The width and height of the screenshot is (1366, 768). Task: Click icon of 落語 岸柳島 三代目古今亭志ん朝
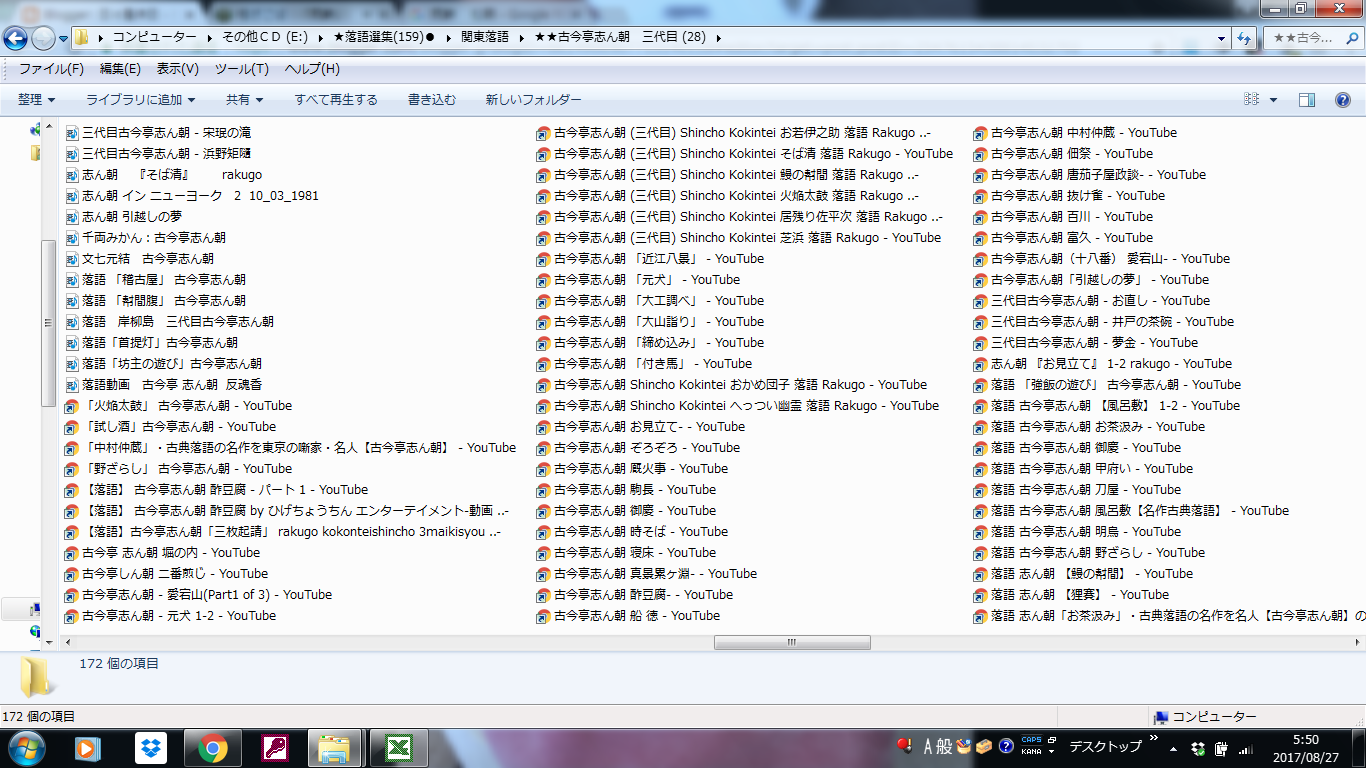(x=72, y=322)
